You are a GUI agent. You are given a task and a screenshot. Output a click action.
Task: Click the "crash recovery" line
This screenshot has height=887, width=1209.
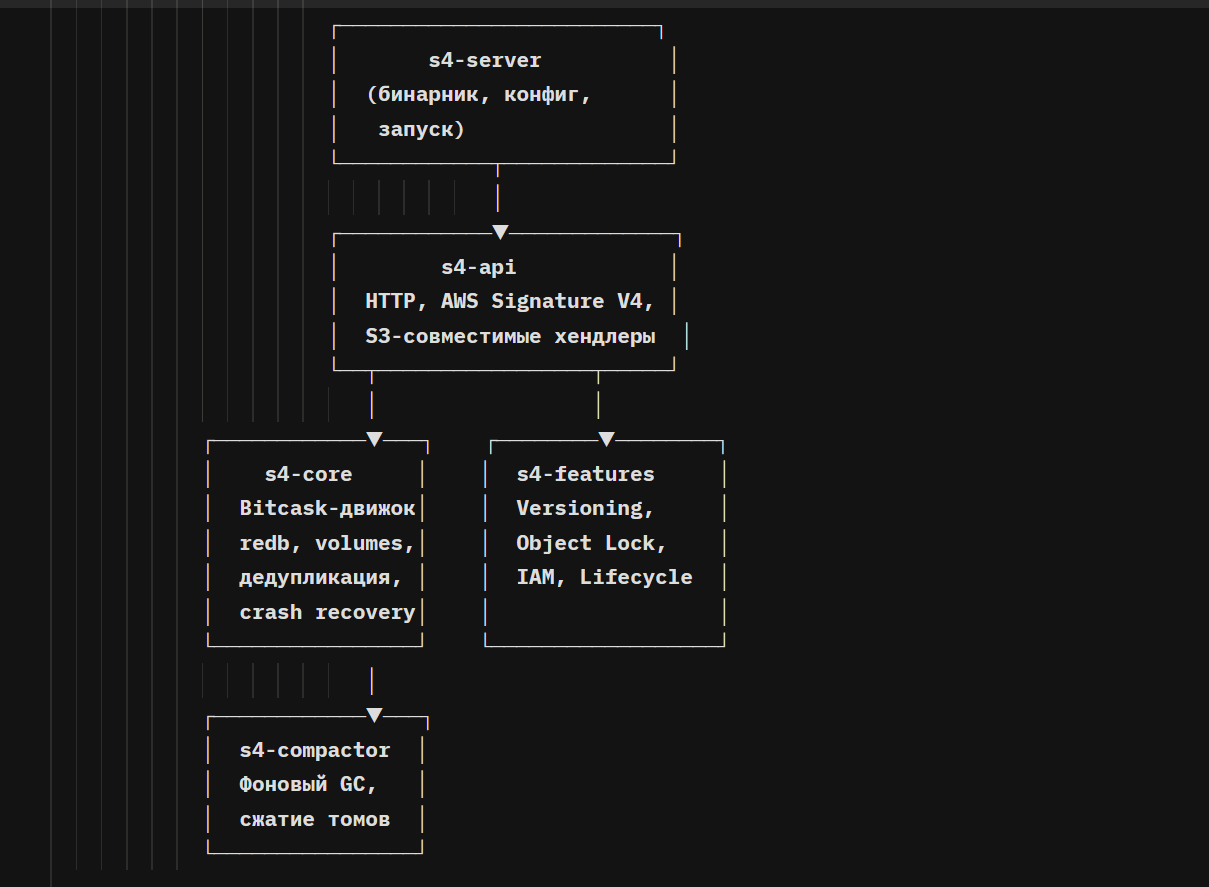[x=327, y=612]
